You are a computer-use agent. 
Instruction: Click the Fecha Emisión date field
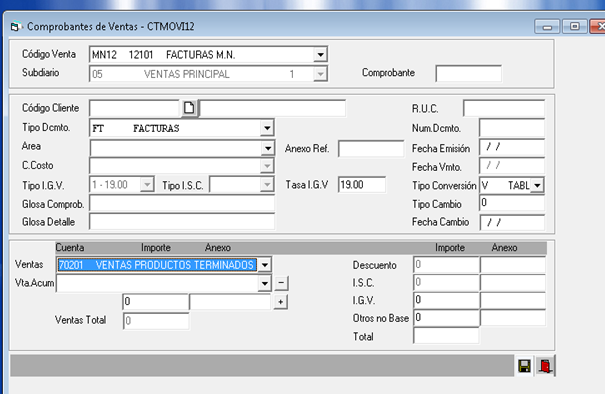tap(512, 147)
